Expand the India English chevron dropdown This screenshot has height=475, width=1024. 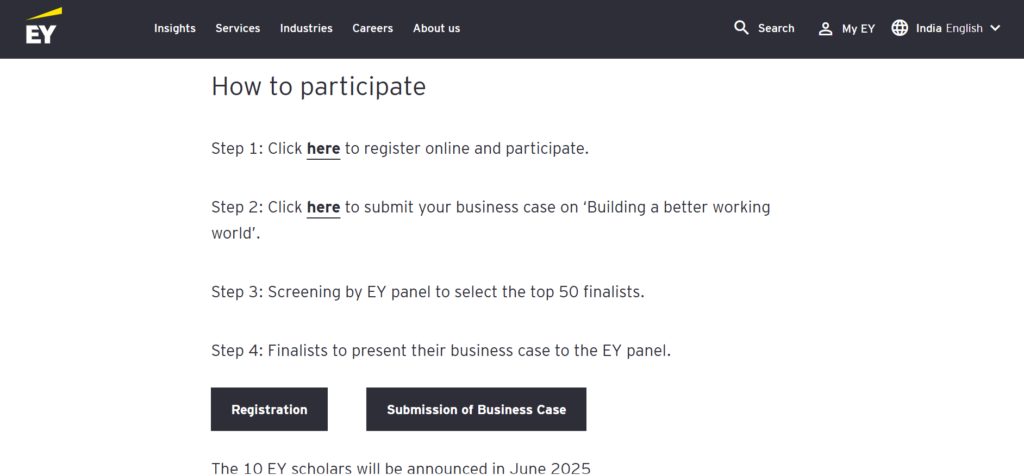(995, 28)
